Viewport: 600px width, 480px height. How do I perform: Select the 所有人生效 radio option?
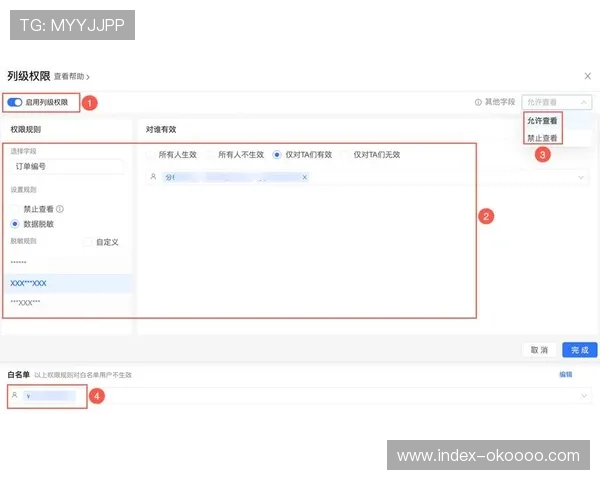(151, 155)
